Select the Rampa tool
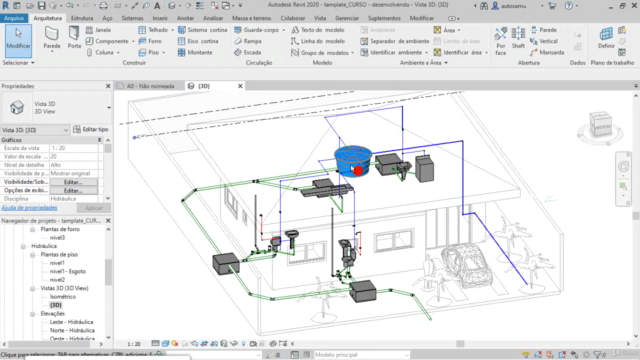 click(x=248, y=41)
